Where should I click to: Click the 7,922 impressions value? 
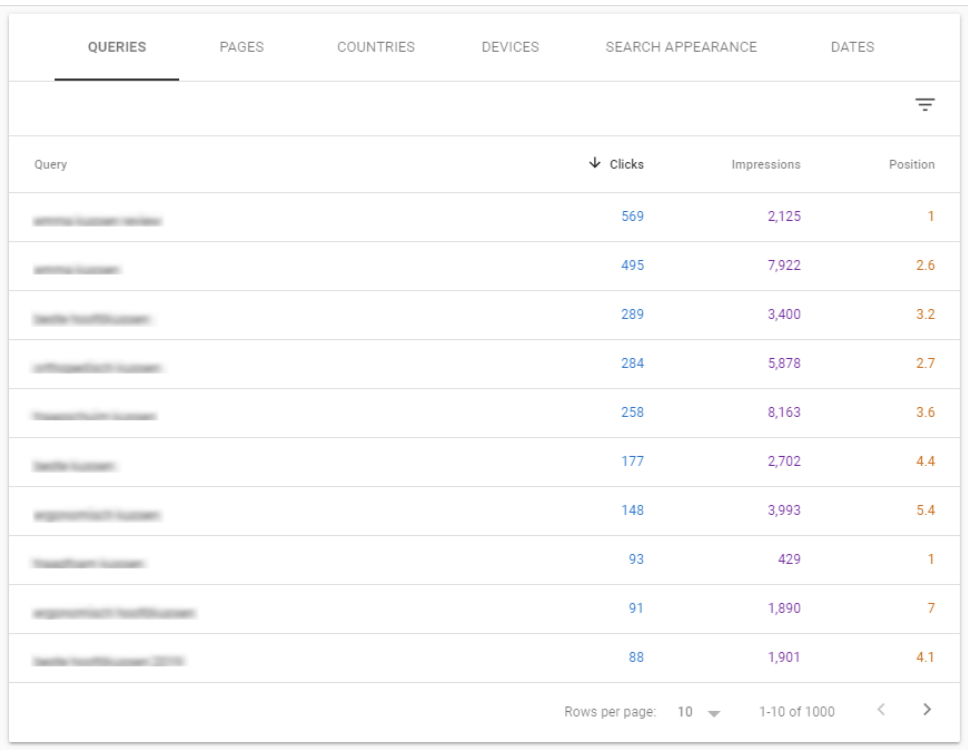[x=784, y=266]
